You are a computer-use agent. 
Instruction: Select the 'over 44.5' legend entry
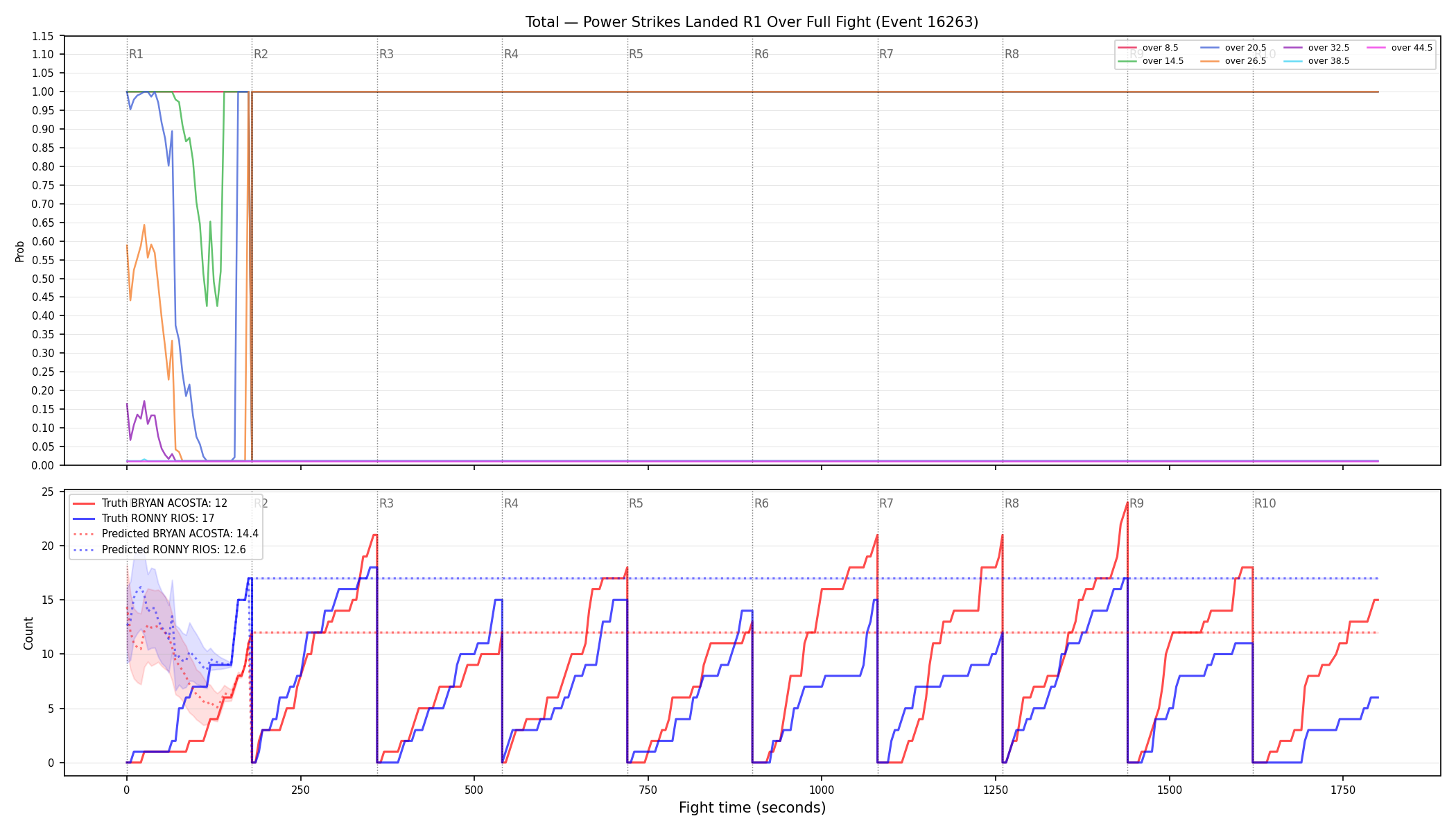pos(1399,48)
